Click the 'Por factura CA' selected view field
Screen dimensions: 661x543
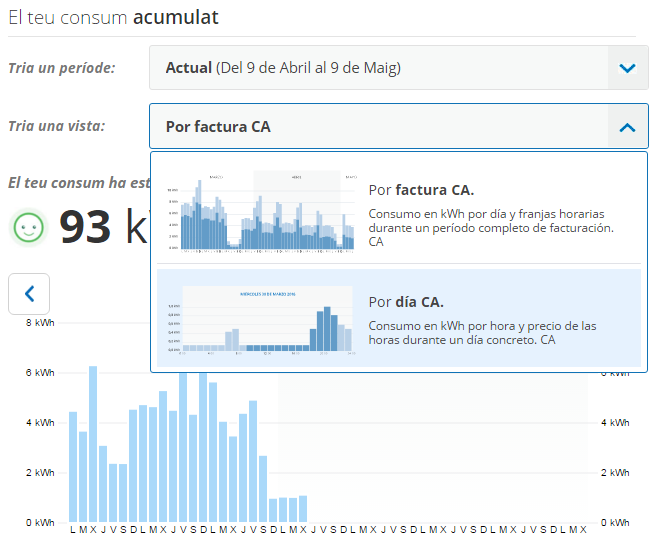378,127
